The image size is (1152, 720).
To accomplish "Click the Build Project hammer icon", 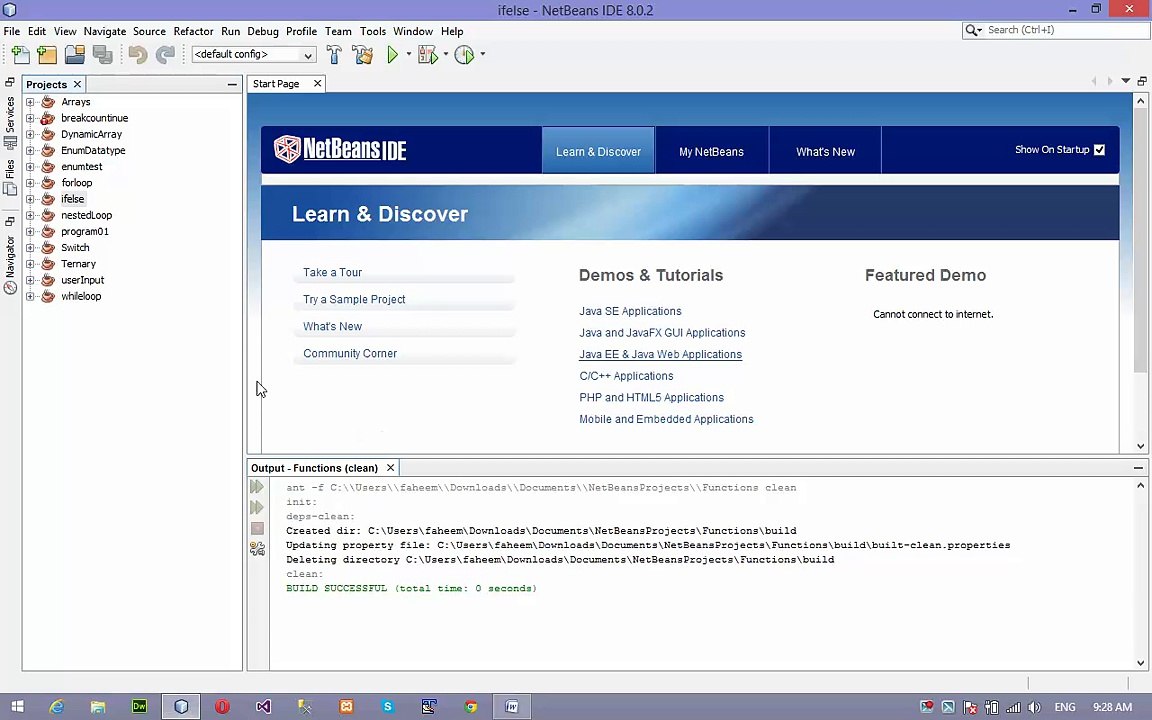I will tap(334, 54).
